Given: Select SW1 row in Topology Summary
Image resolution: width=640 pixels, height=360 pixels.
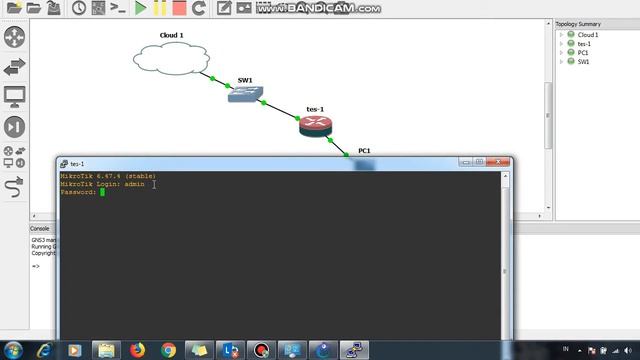Looking at the screenshot, I should [x=583, y=62].
